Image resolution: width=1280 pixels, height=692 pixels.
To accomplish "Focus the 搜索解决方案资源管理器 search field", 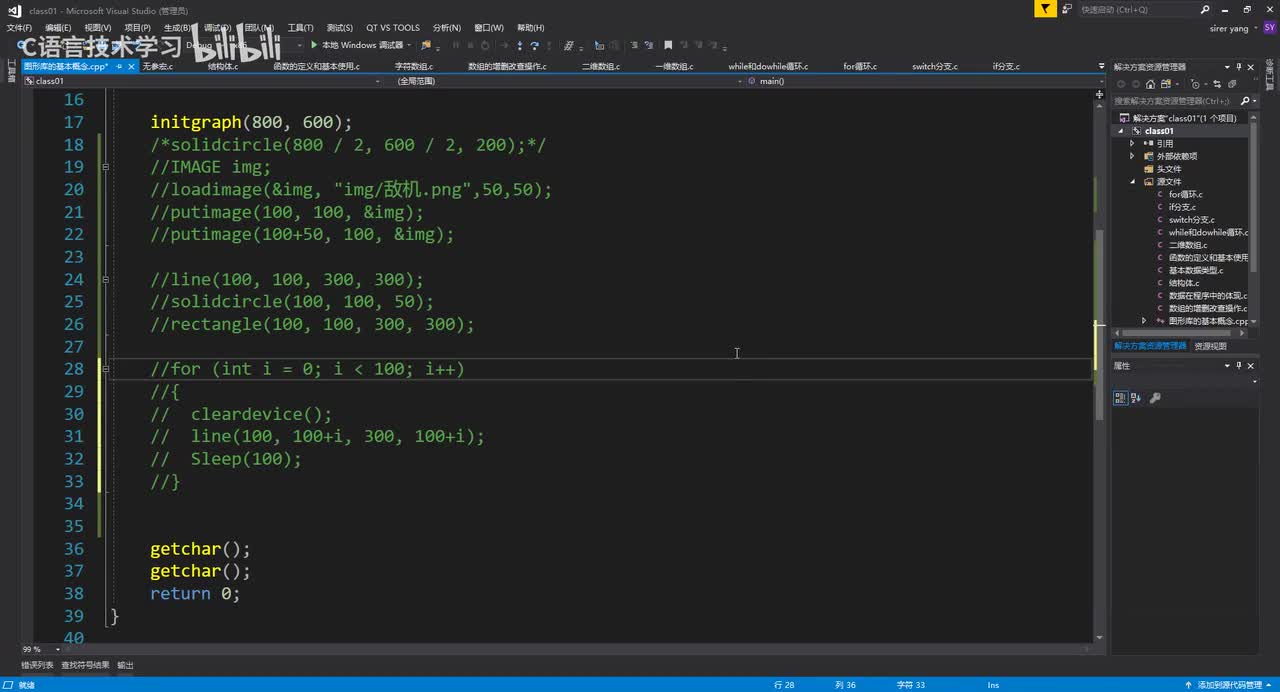I will (1176, 101).
